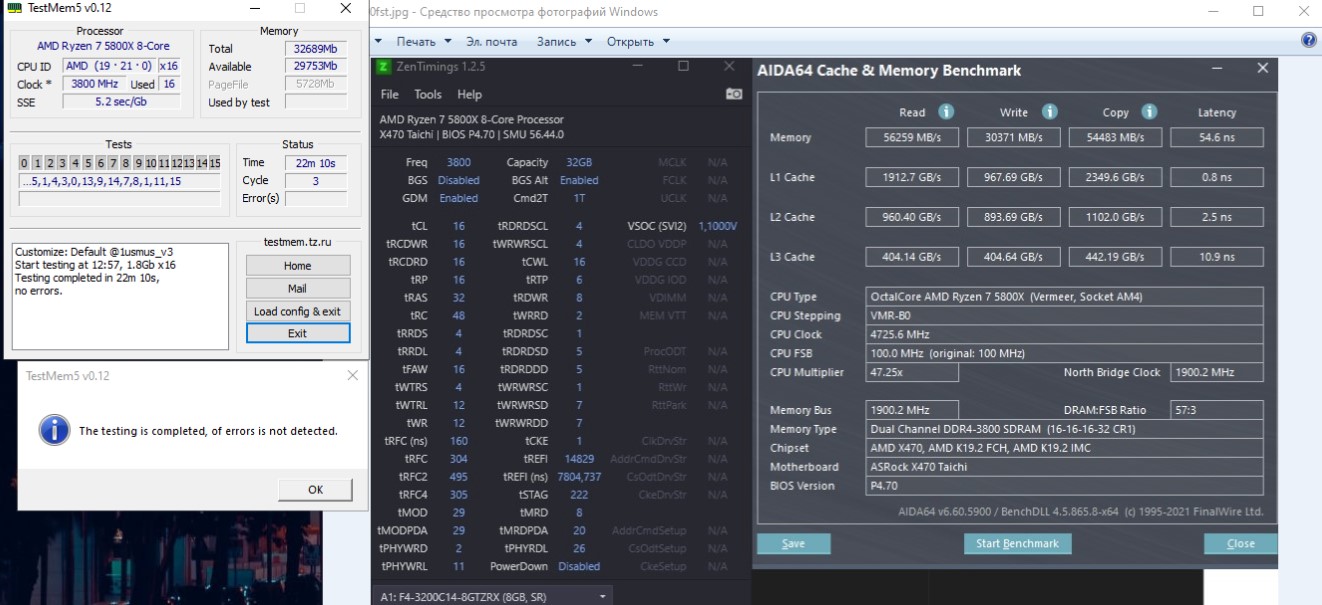The height and width of the screenshot is (605, 1322).
Task: Click the AMD Ryzen 7 5800X 8-Core text in TestMem5
Action: [x=103, y=46]
